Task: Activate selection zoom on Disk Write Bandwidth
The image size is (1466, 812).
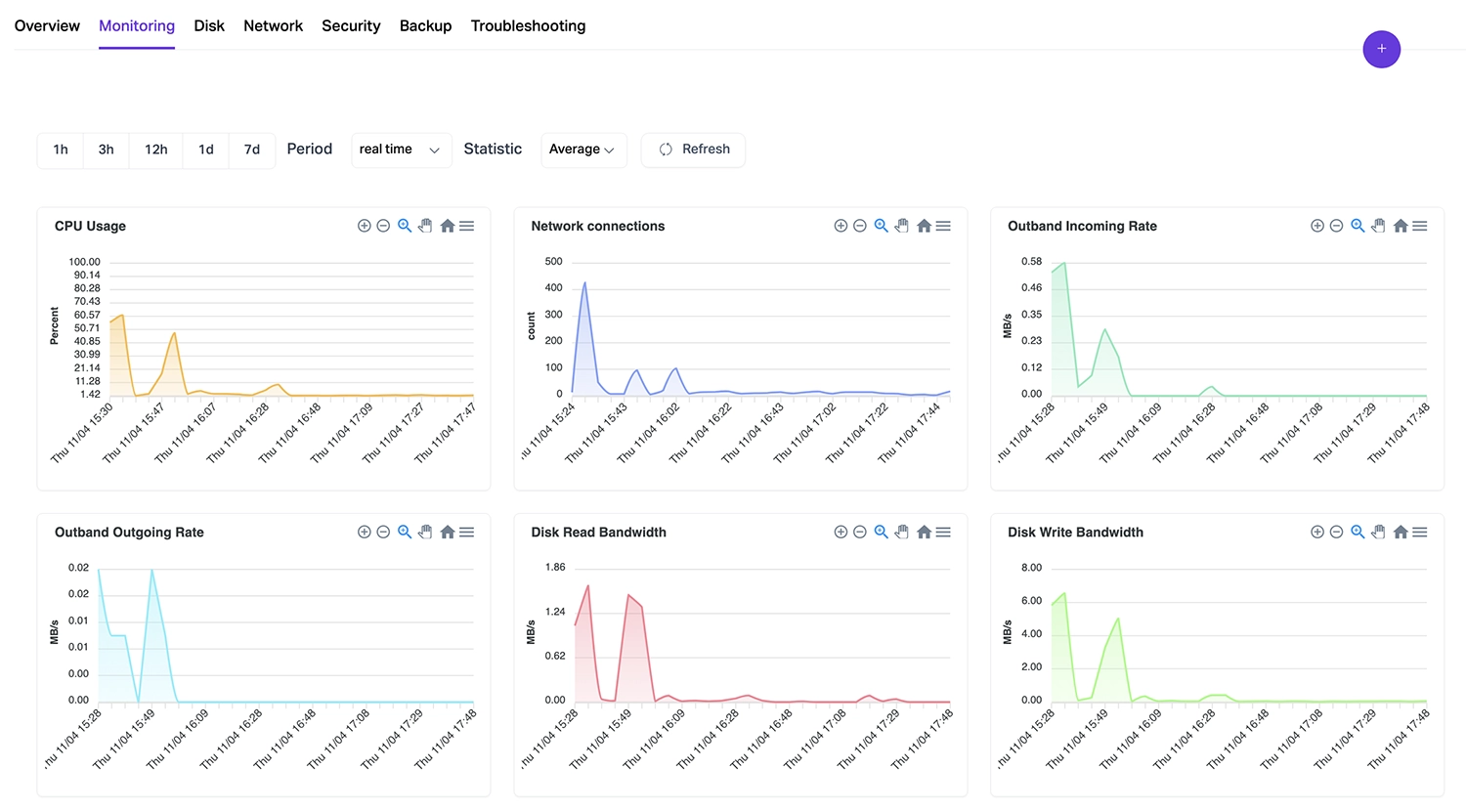Action: (1358, 533)
